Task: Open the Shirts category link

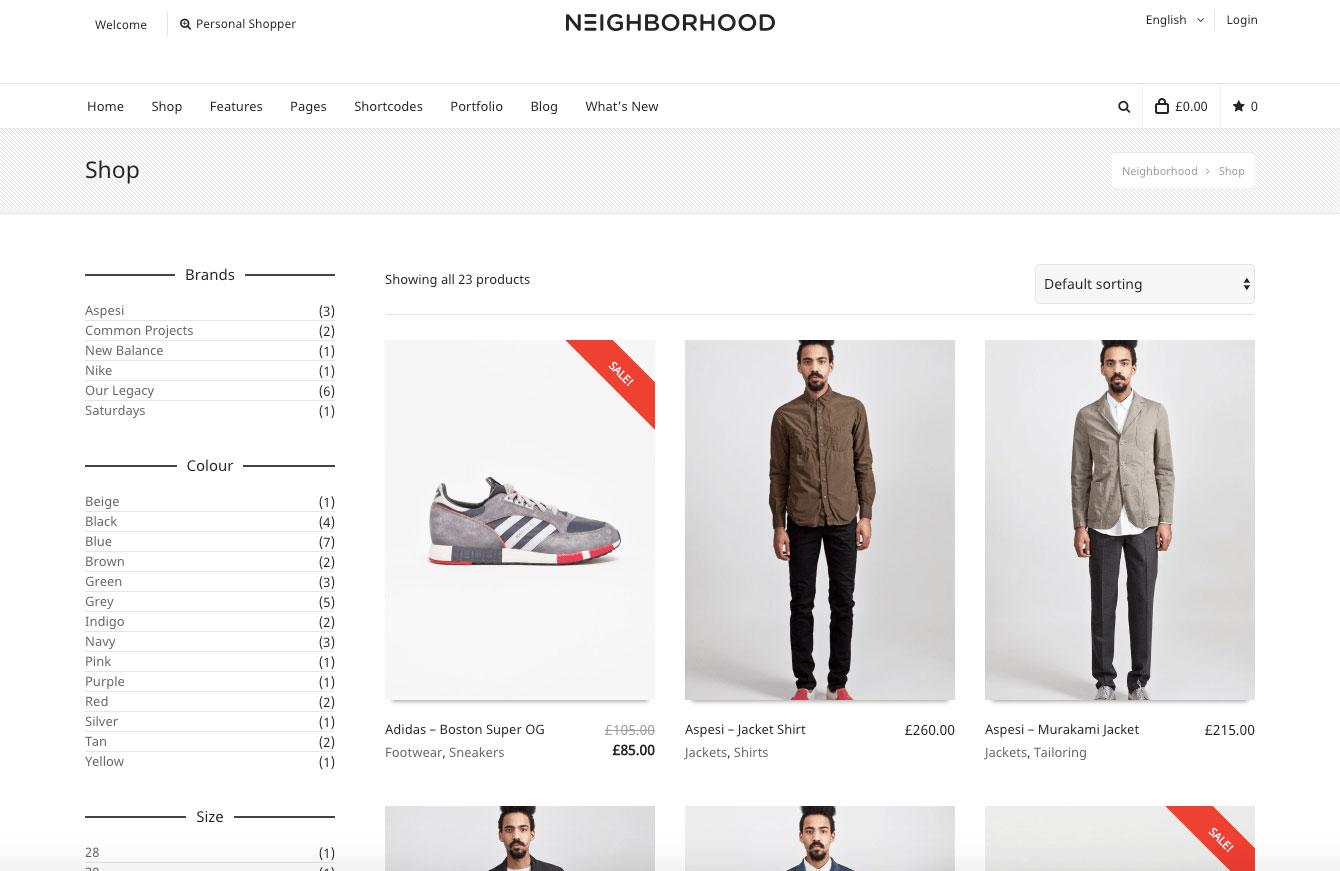Action: 751,753
